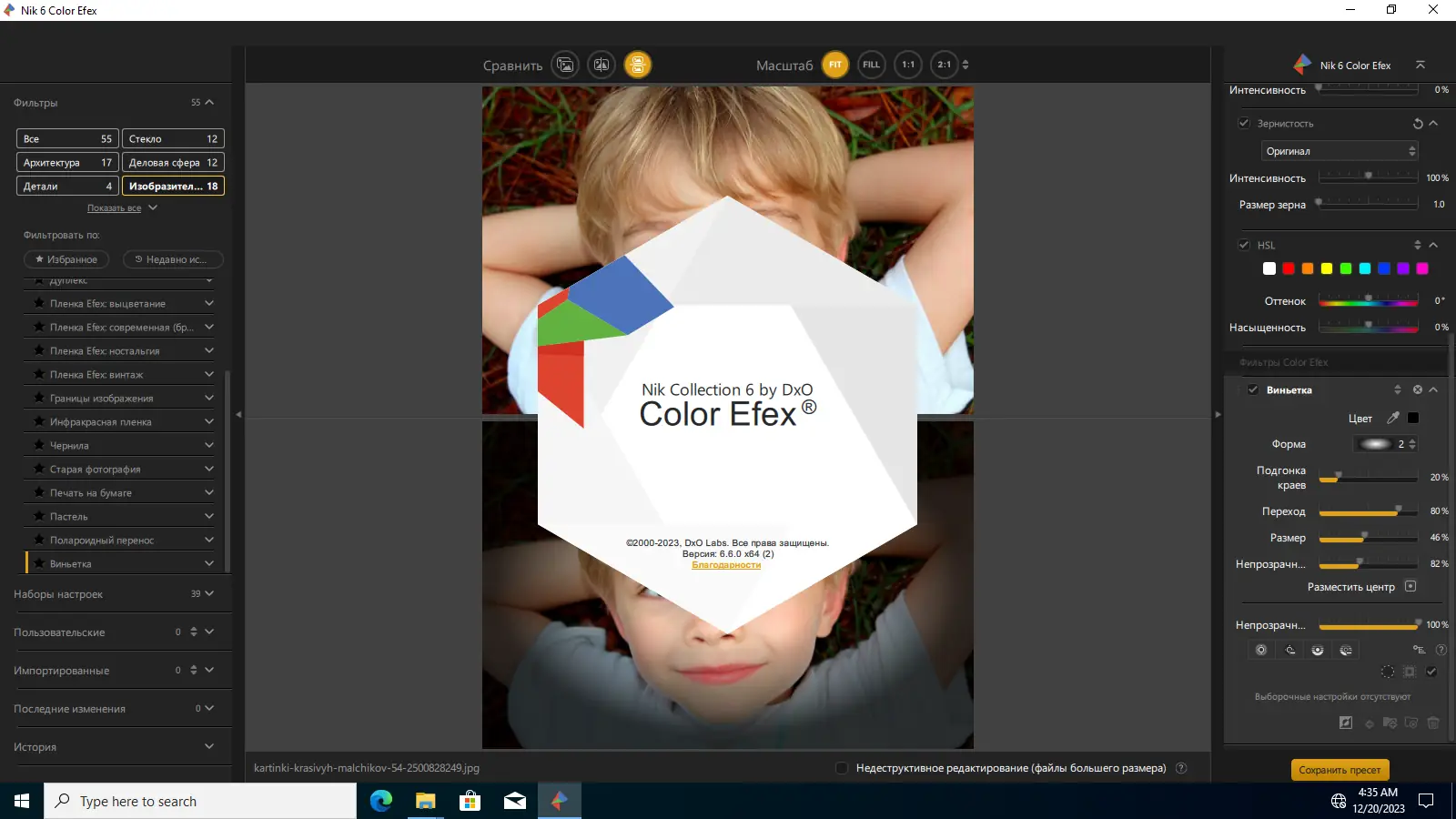Click the single image view compare icon

(565, 65)
